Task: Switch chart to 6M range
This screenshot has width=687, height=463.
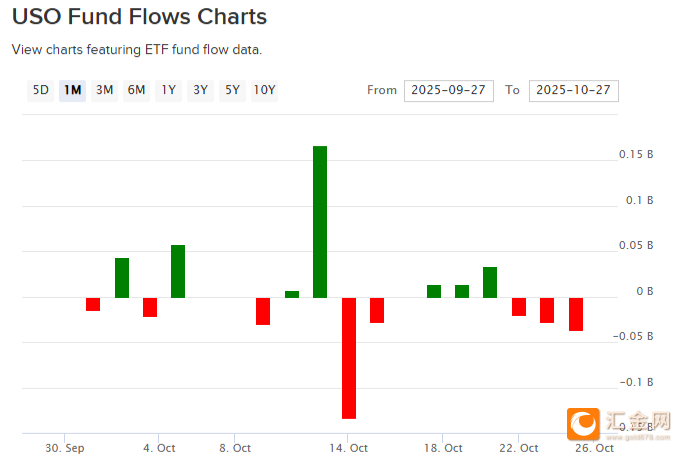Action: click(x=136, y=90)
